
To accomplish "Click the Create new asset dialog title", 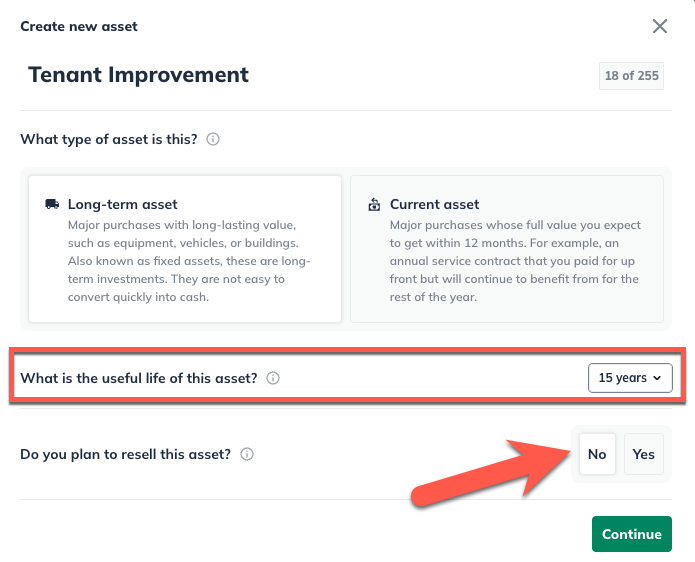I will [x=79, y=27].
